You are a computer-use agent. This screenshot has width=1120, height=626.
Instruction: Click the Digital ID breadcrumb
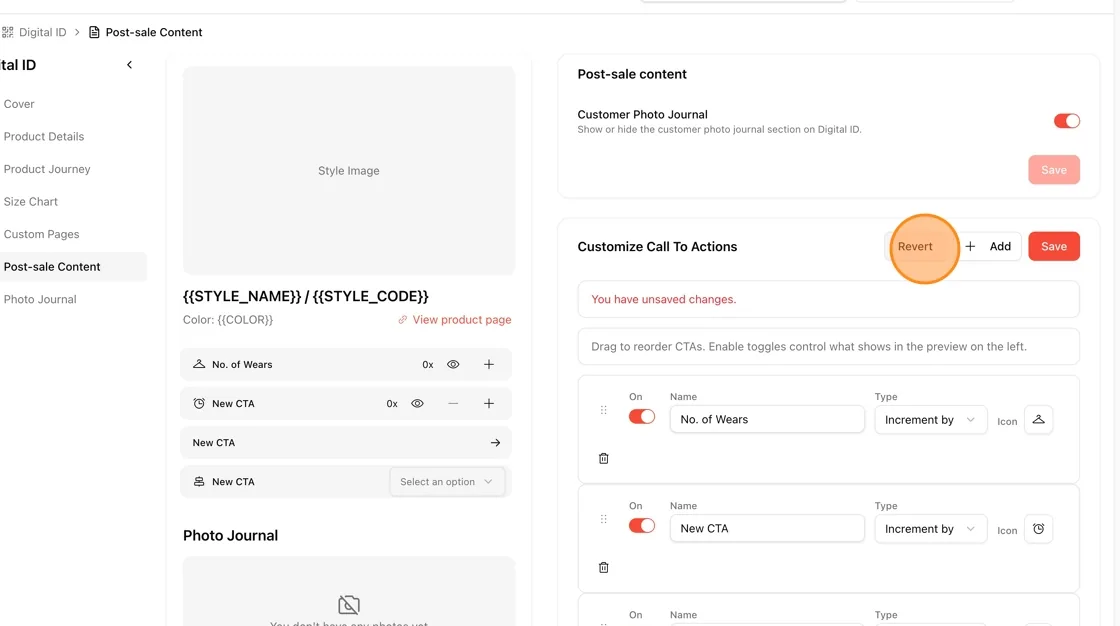pyautogui.click(x=42, y=32)
